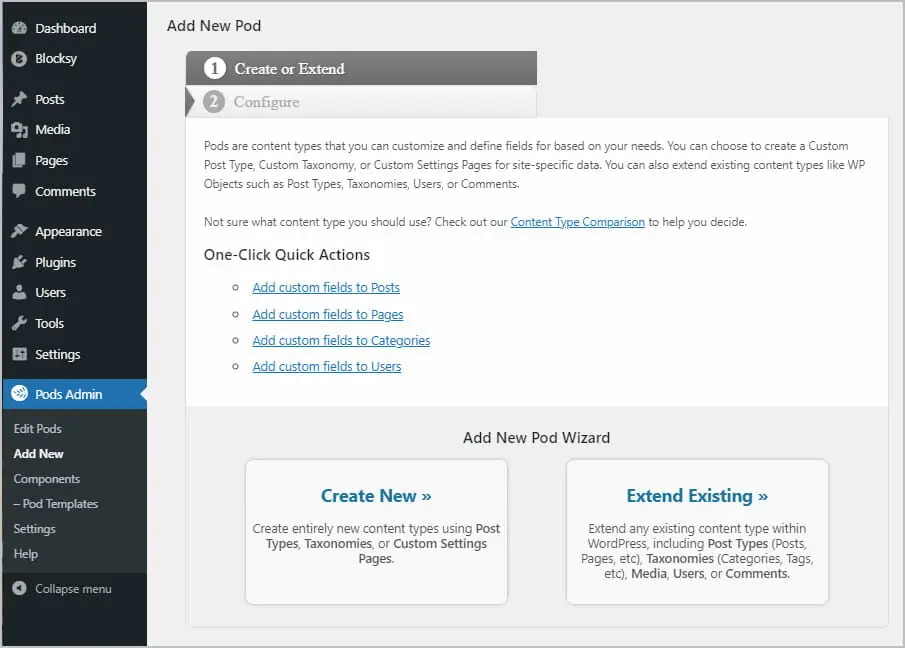Open the Plugins menu item
This screenshot has height=648, width=905.
click(74, 262)
